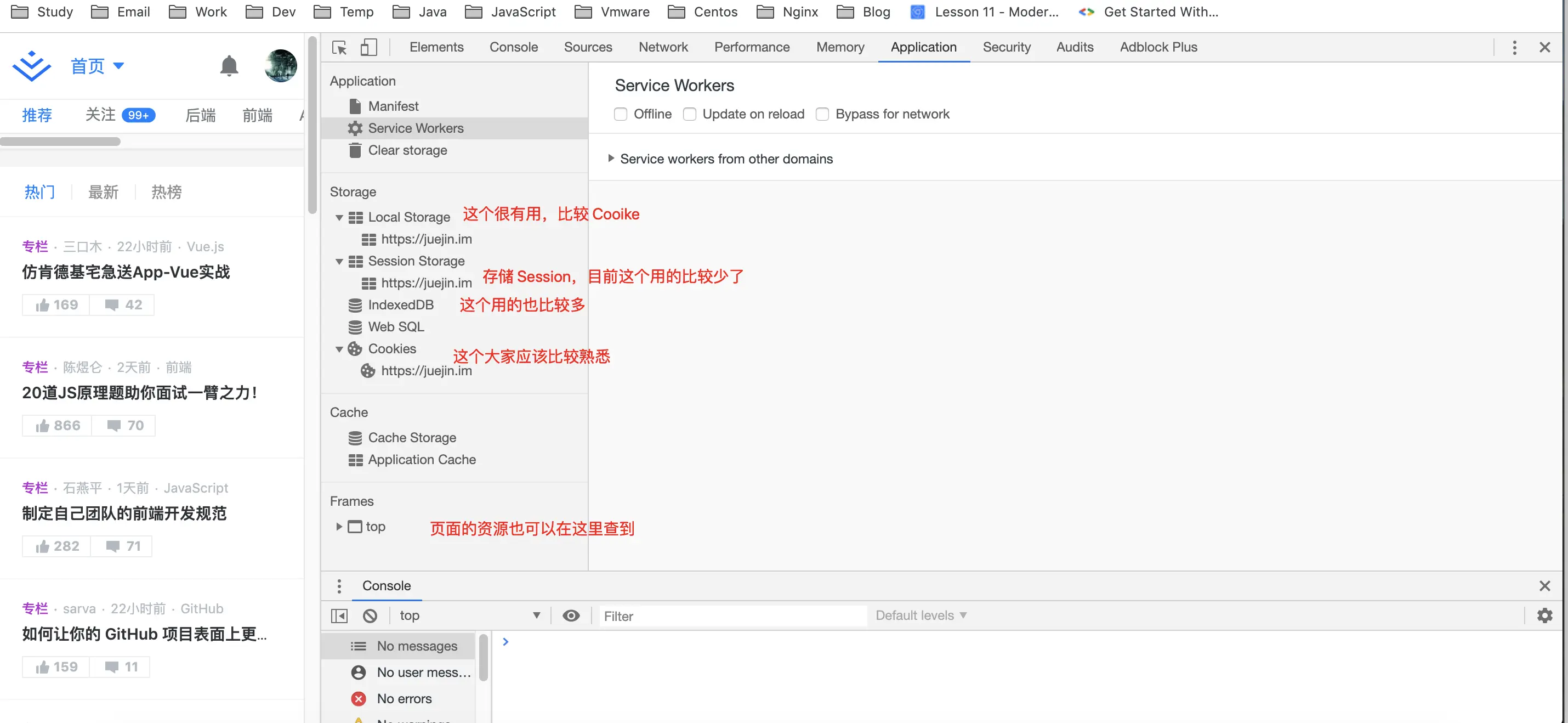Select Clear storage in sidebar
Screen dimensions: 1568x723
coord(407,150)
